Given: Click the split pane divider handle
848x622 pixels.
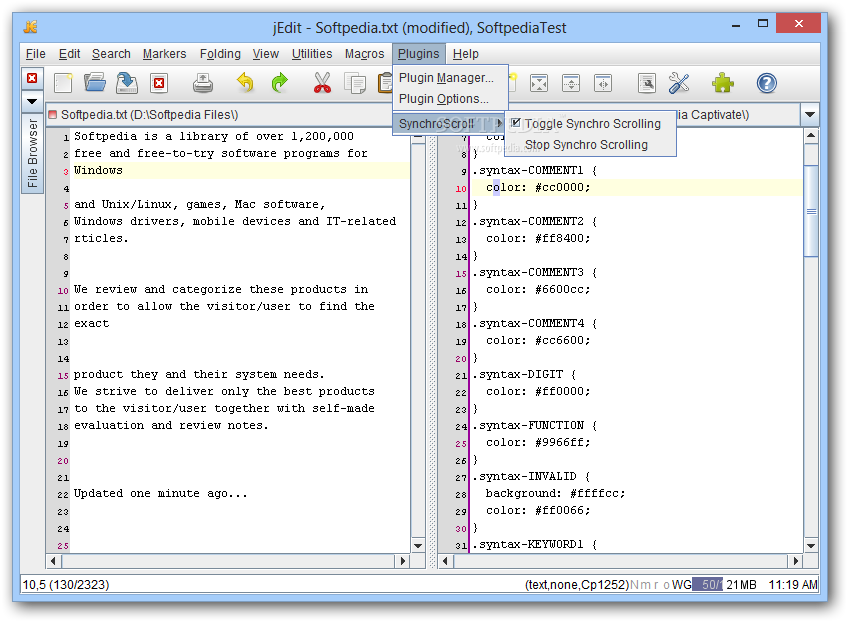Looking at the screenshot, I should tap(432, 346).
